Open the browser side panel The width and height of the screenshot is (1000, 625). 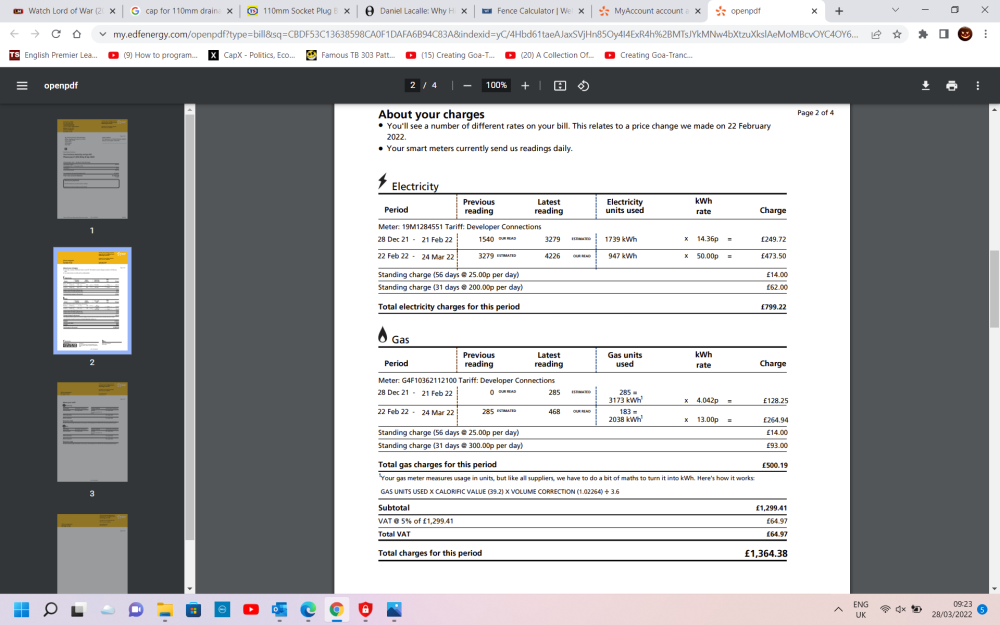(944, 34)
